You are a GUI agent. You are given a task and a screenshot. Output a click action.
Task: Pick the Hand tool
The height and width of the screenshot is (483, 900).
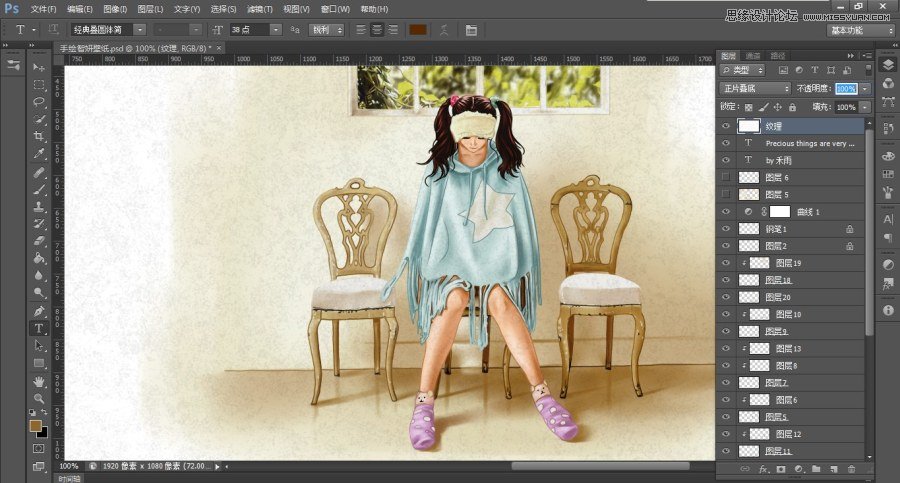point(39,381)
